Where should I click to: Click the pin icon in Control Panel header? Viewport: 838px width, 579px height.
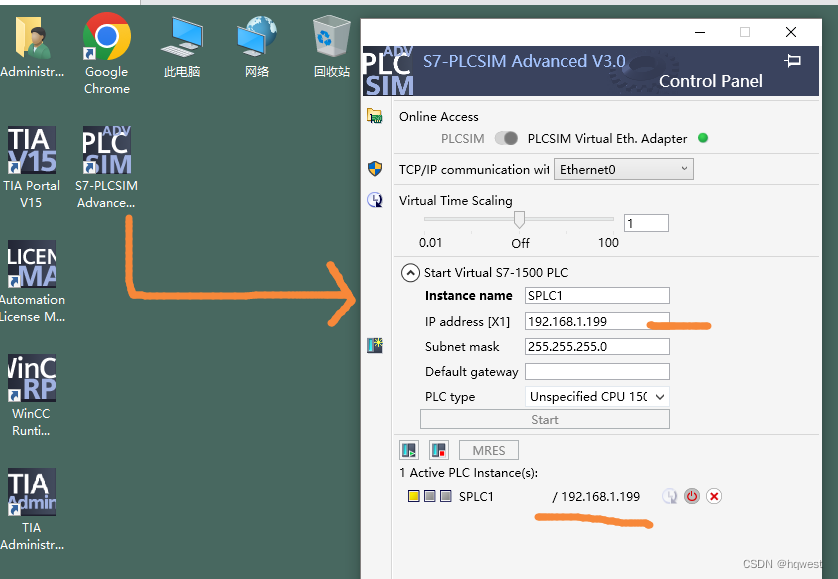793,60
